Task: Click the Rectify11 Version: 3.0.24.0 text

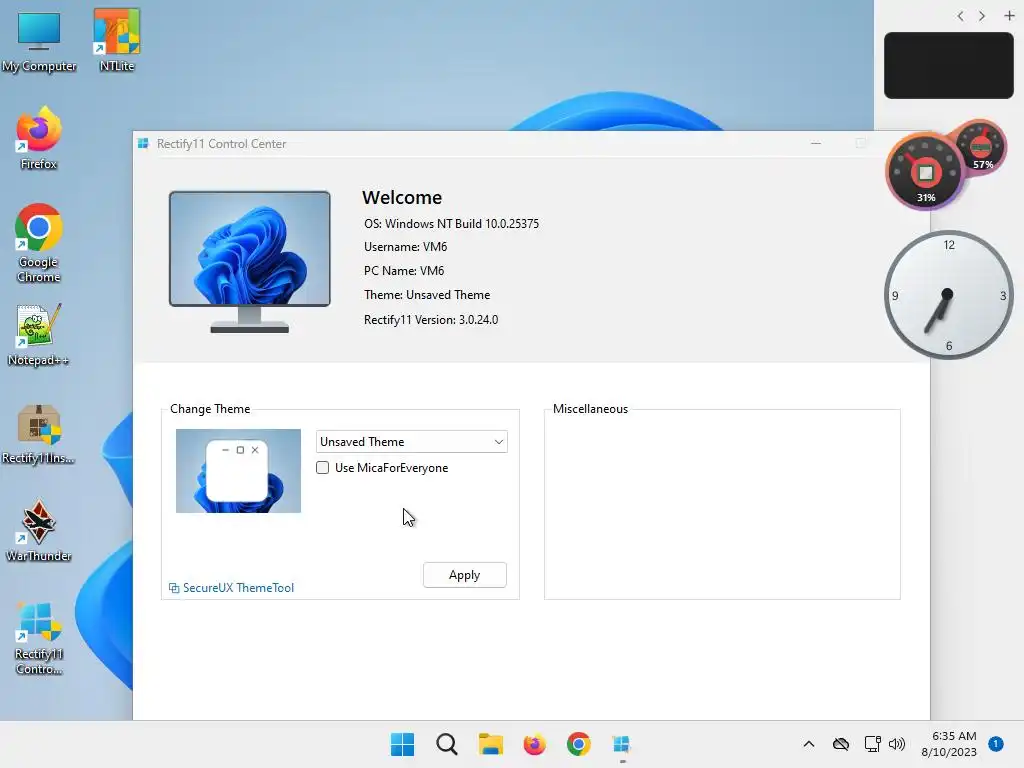Action: click(431, 319)
